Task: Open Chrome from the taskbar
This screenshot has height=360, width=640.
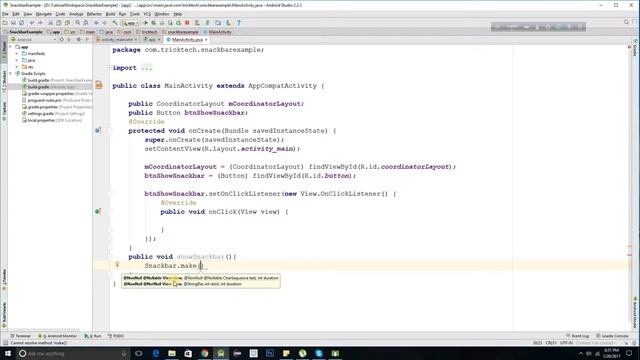Action: click(204, 353)
